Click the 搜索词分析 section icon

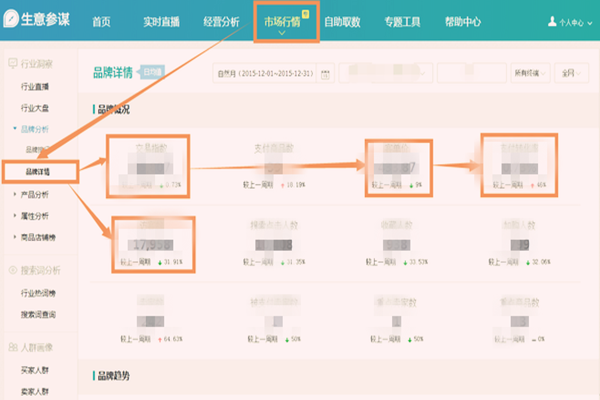point(13,270)
